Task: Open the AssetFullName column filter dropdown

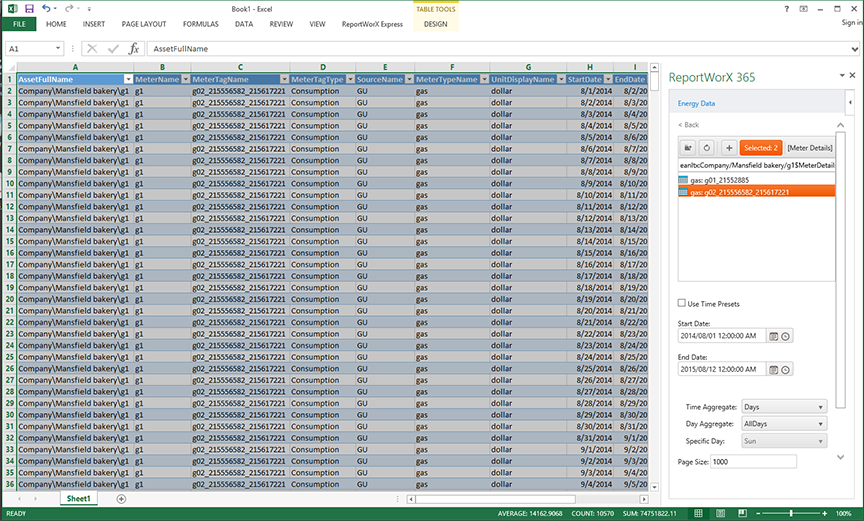Action: pos(127,79)
